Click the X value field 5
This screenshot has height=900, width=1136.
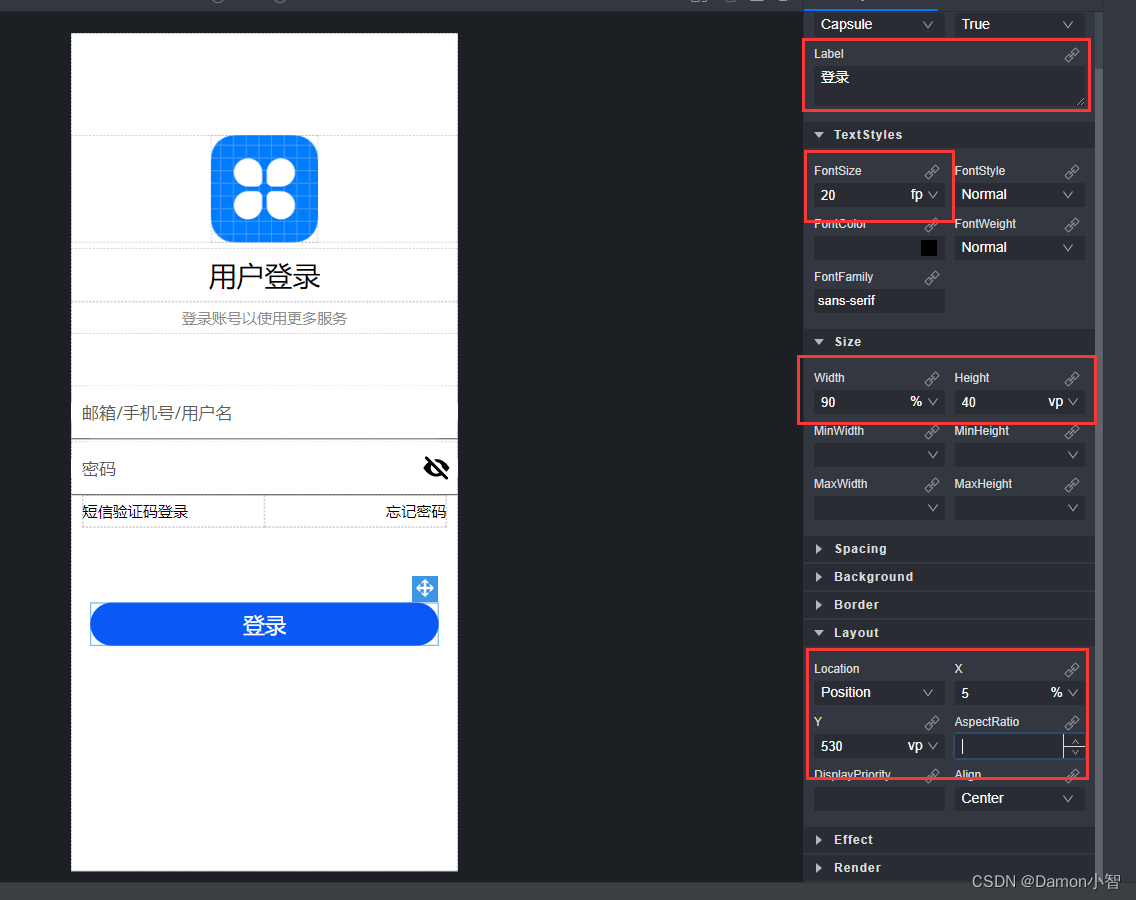tap(1001, 693)
